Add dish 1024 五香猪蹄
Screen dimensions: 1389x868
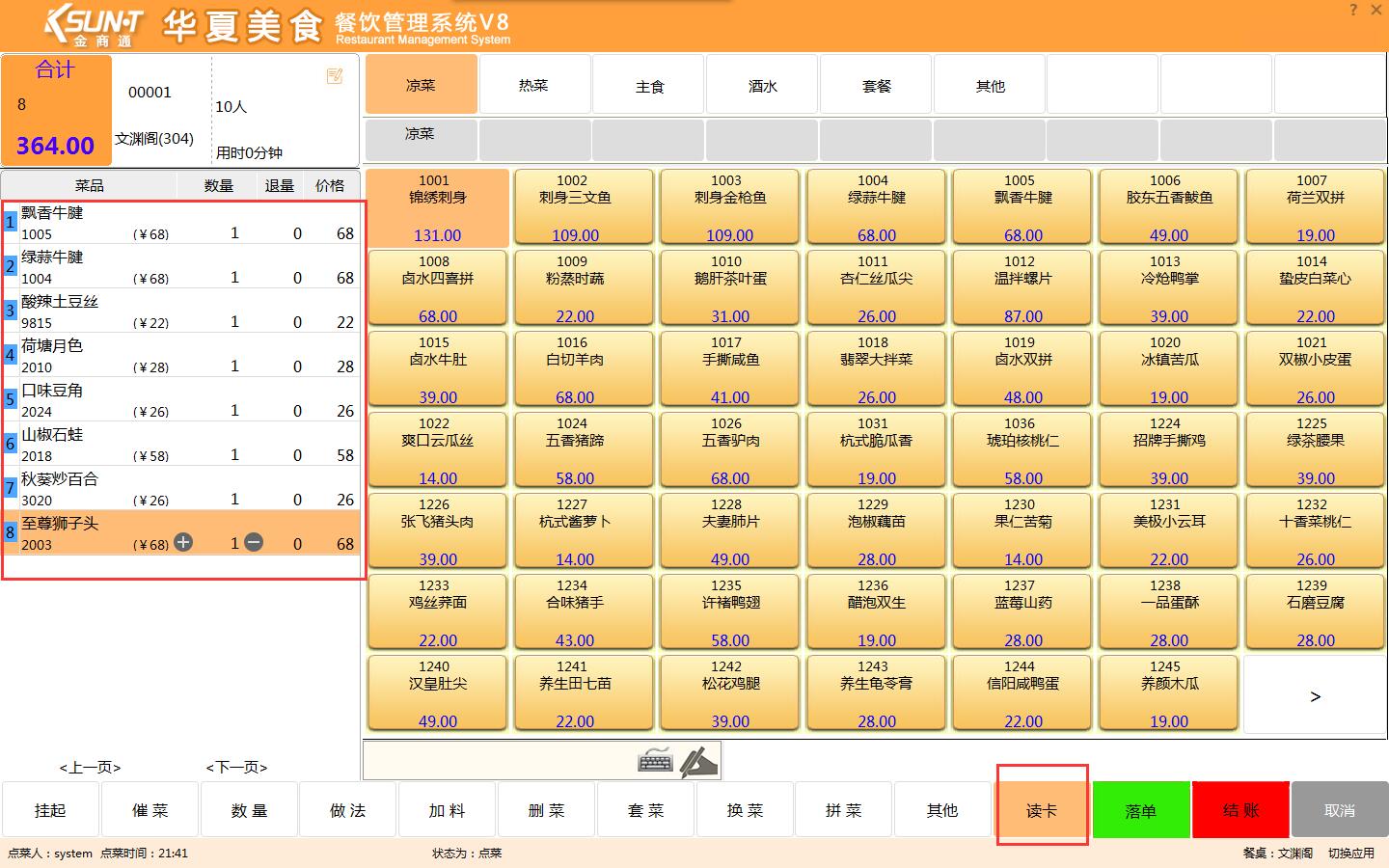584,450
